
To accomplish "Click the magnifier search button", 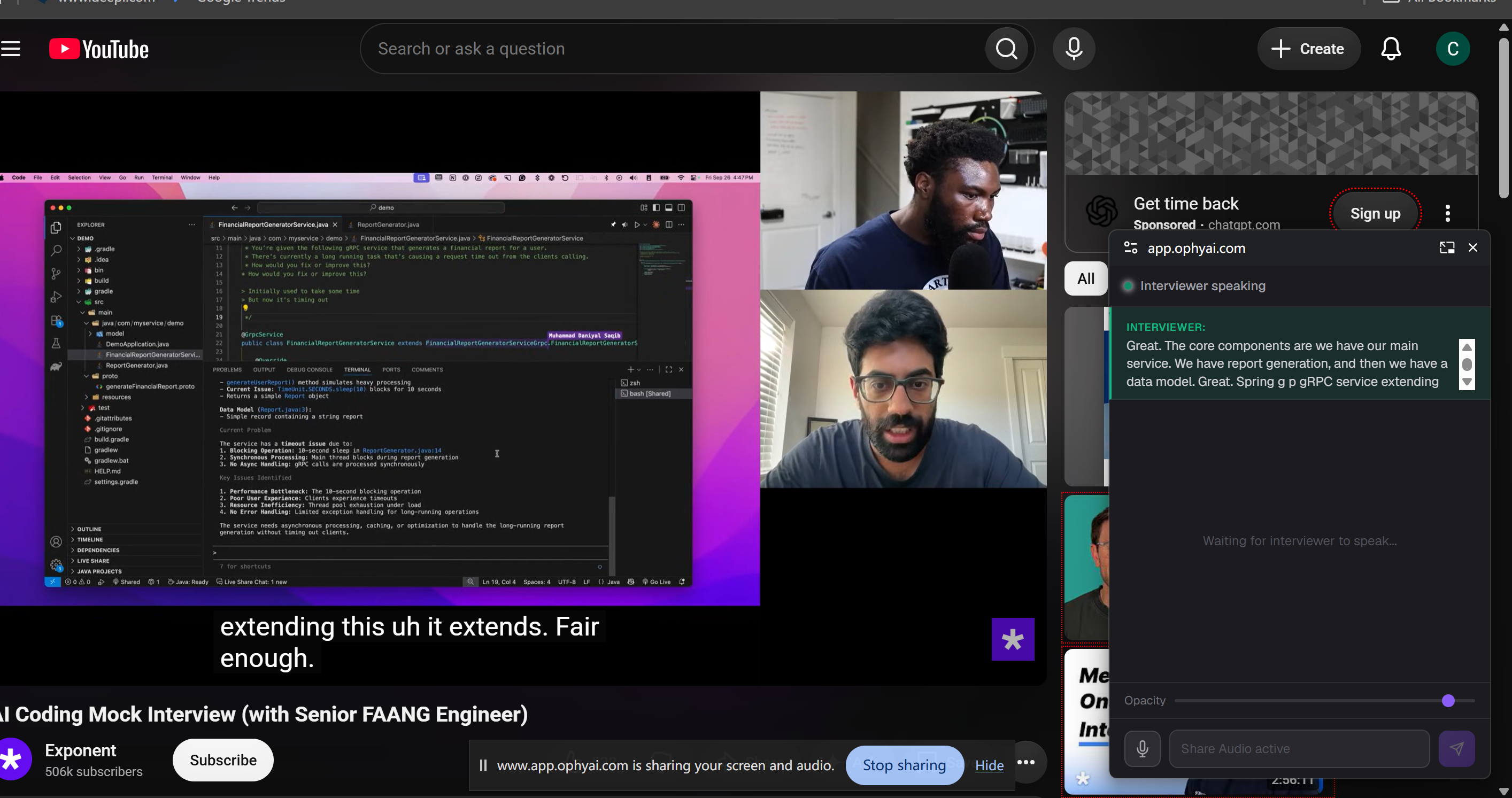I will [x=1006, y=49].
